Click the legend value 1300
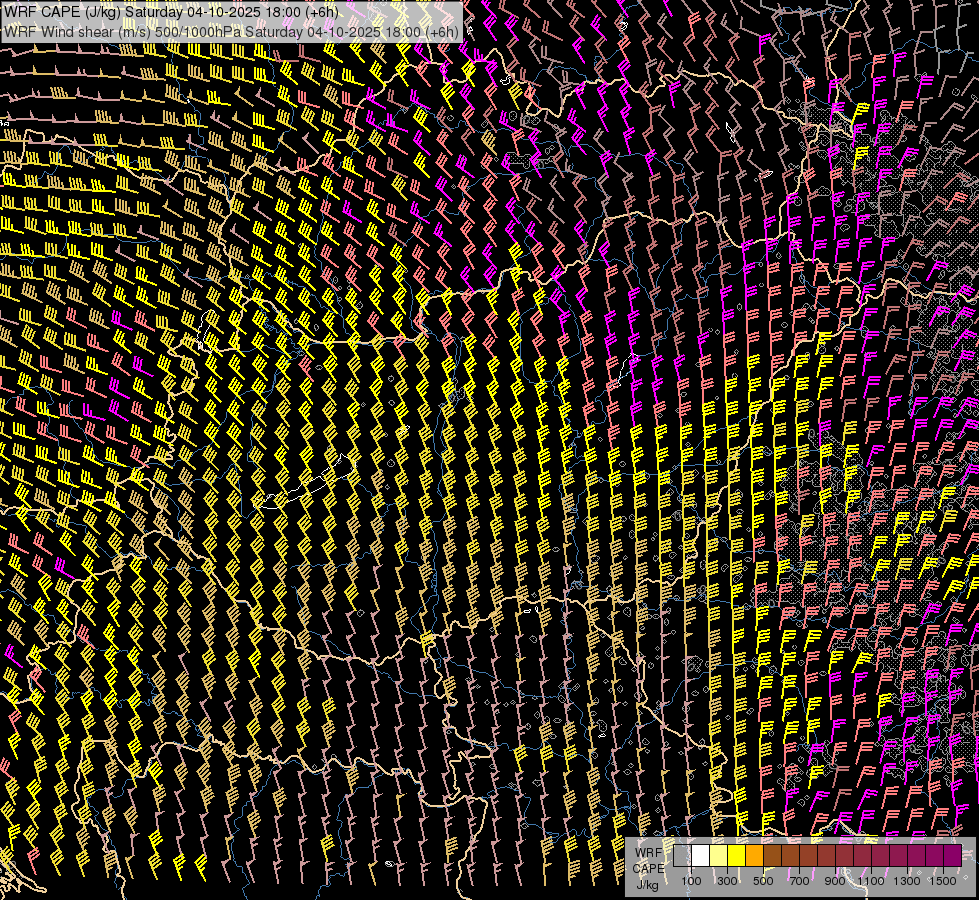The width and height of the screenshot is (979, 900). click(907, 881)
